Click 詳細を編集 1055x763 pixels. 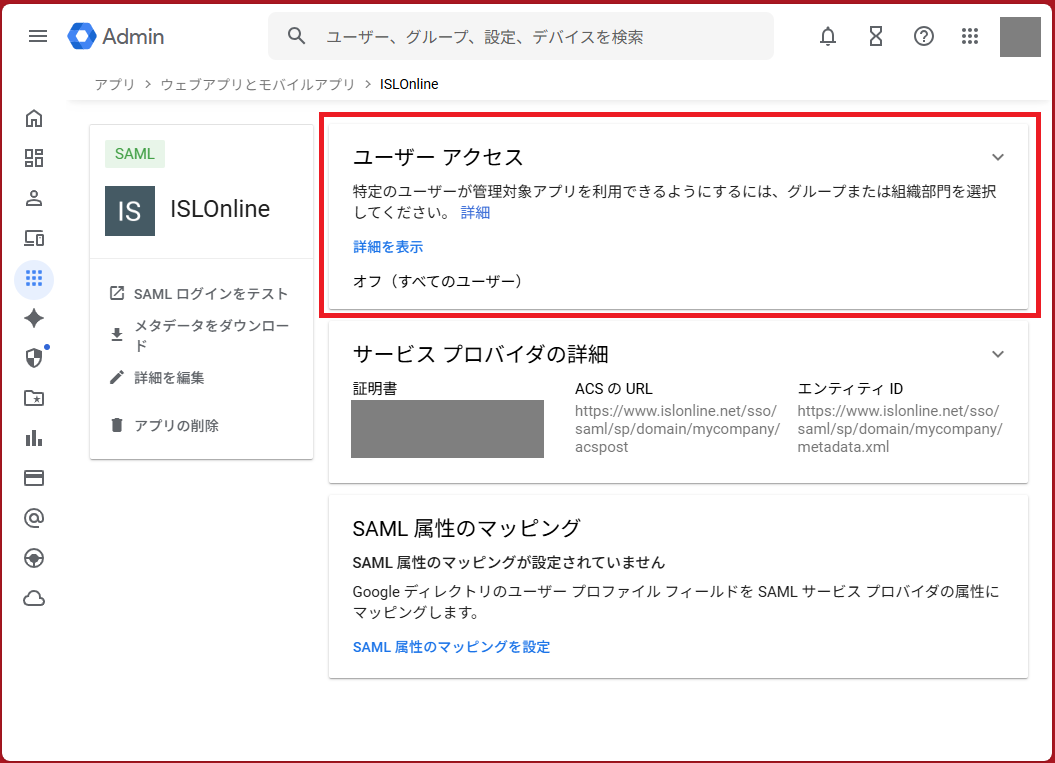coord(169,377)
